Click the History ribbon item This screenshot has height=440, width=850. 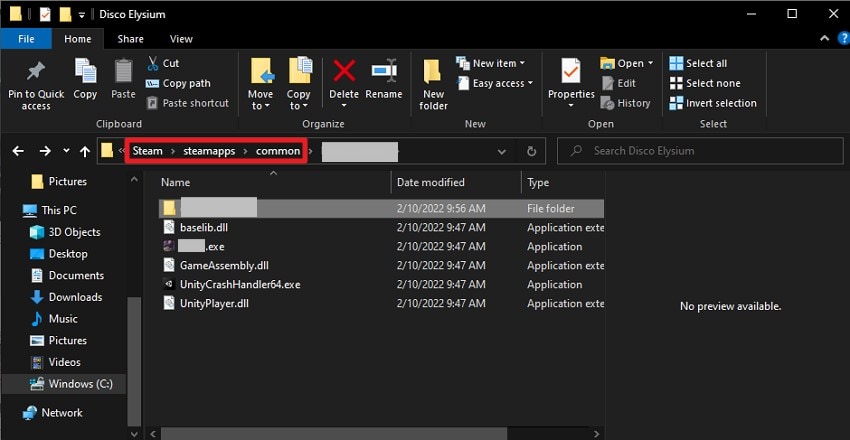coord(626,103)
